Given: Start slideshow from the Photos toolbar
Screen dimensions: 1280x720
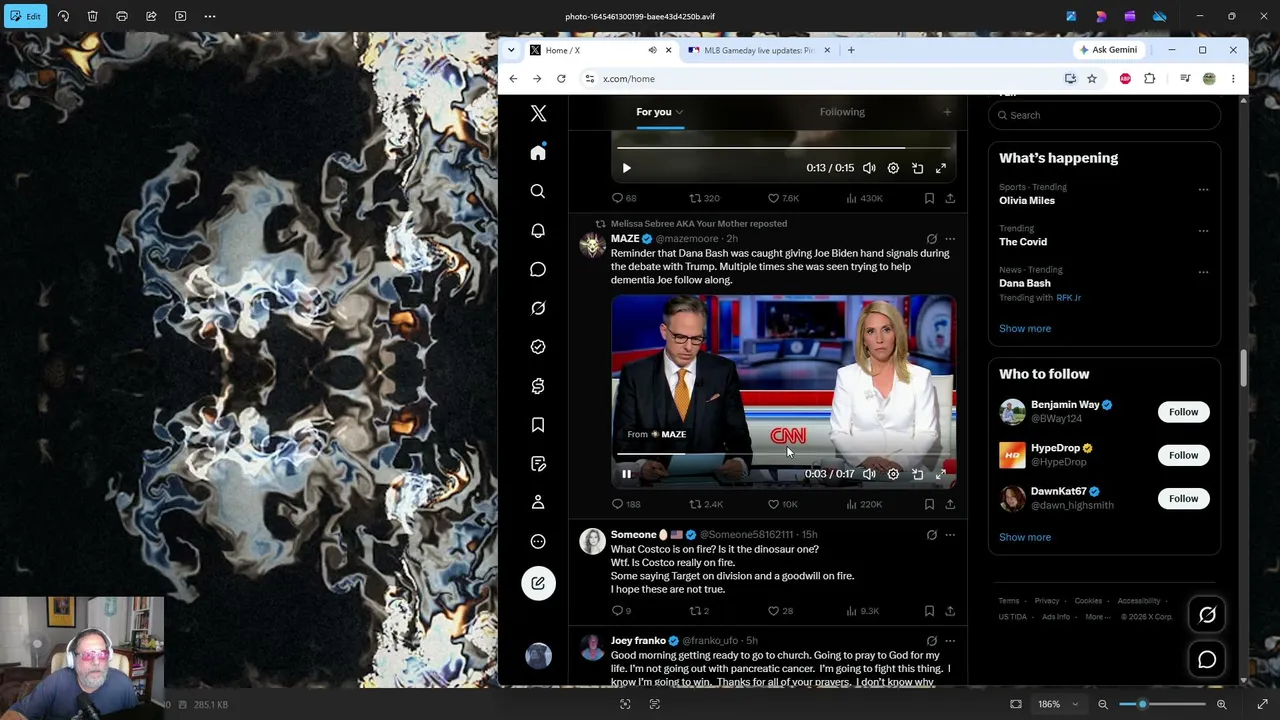Looking at the screenshot, I should coord(180,16).
